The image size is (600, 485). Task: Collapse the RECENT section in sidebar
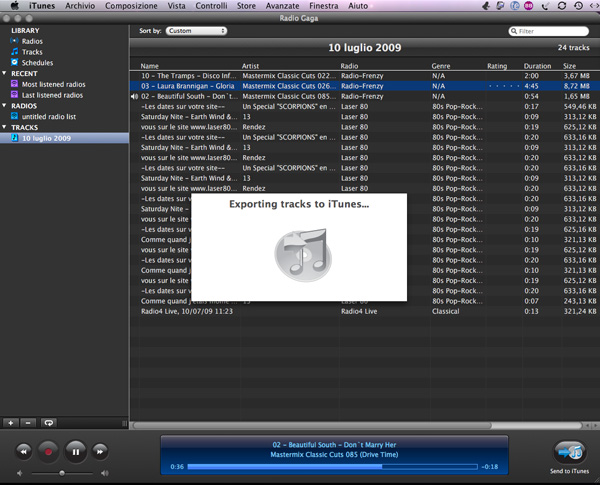pos(5,73)
